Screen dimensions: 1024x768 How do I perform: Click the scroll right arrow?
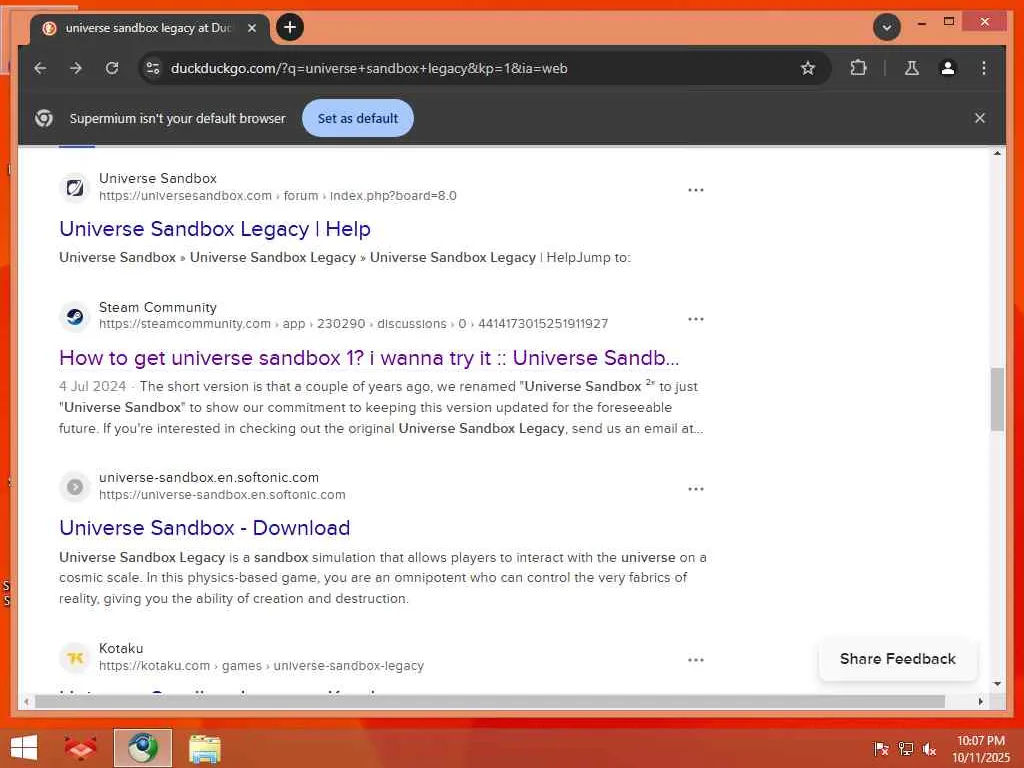coord(981,701)
